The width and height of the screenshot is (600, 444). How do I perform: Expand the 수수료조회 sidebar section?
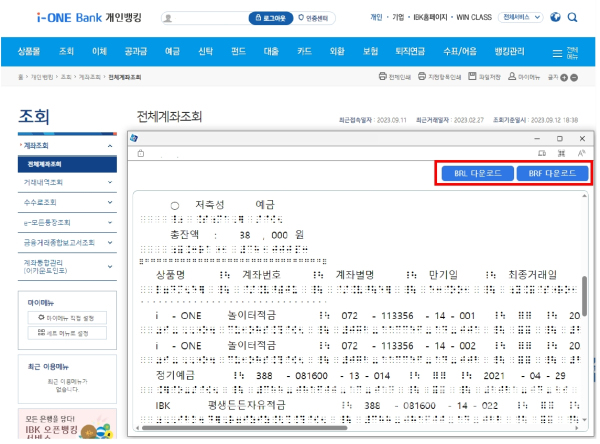[110, 202]
